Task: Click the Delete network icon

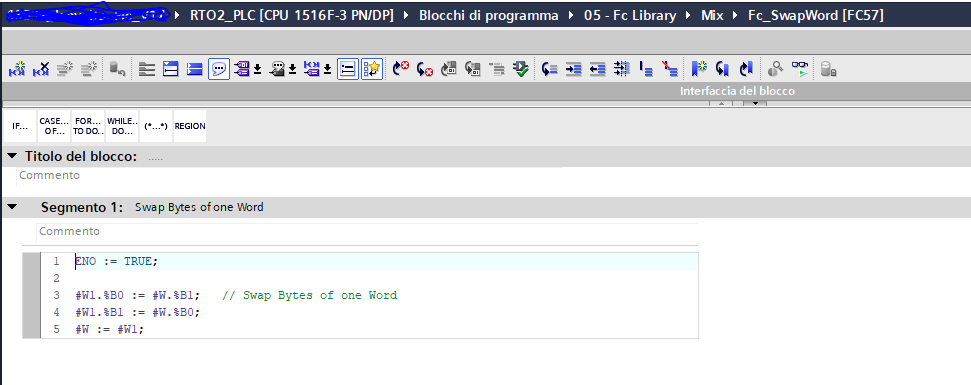Action: 41,69
